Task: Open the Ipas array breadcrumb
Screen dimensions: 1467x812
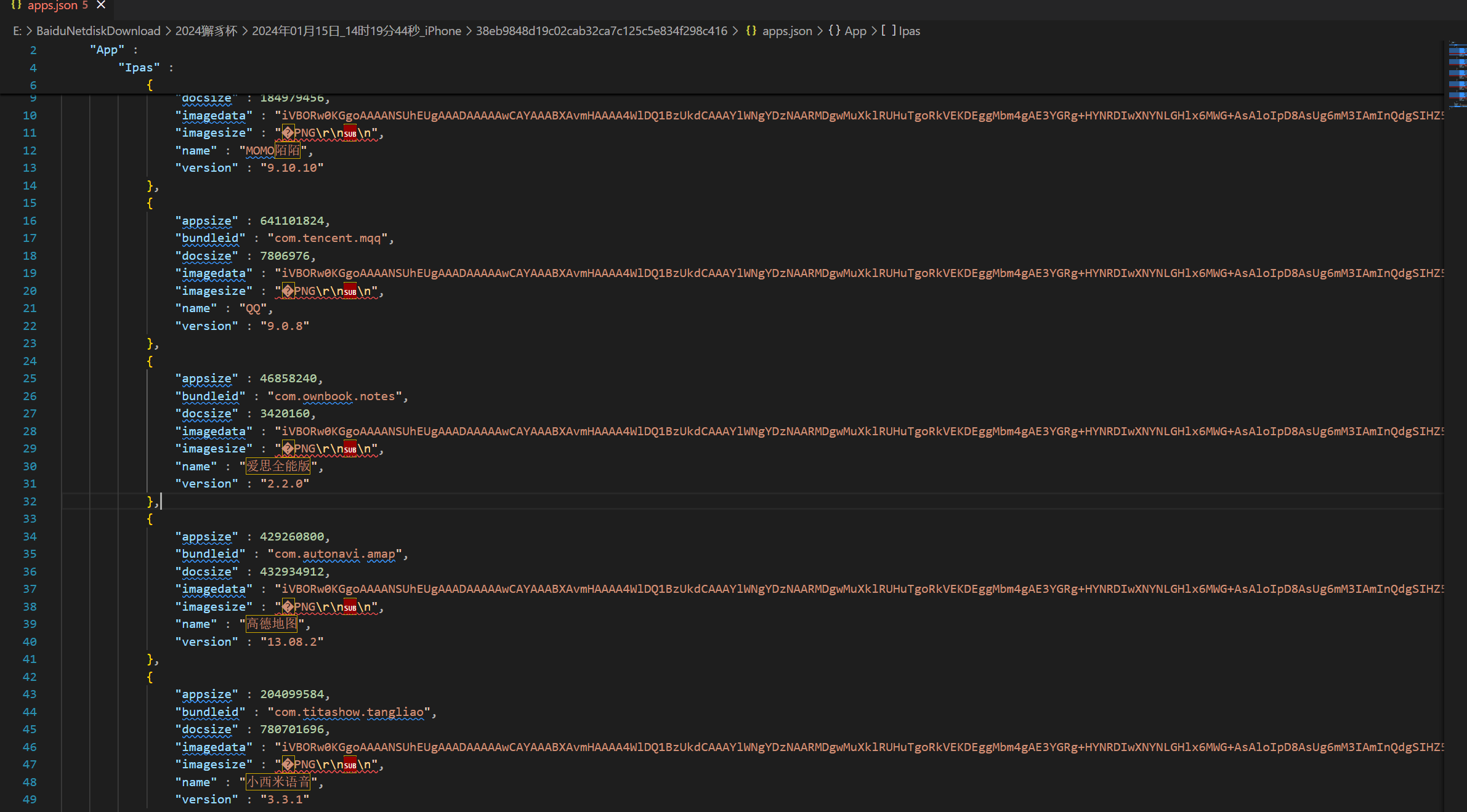Action: [x=900, y=31]
